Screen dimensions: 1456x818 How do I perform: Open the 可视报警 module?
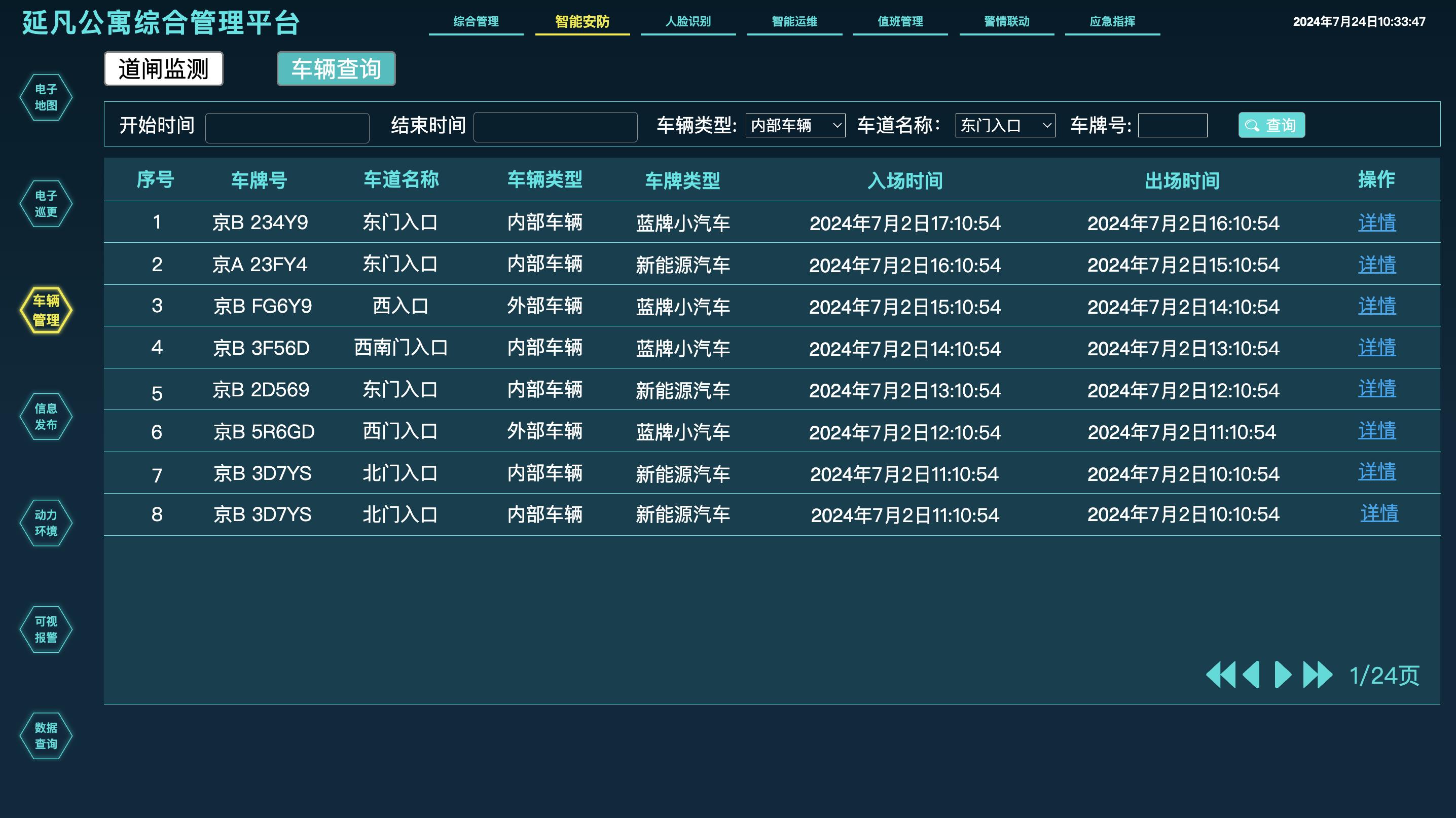point(45,629)
